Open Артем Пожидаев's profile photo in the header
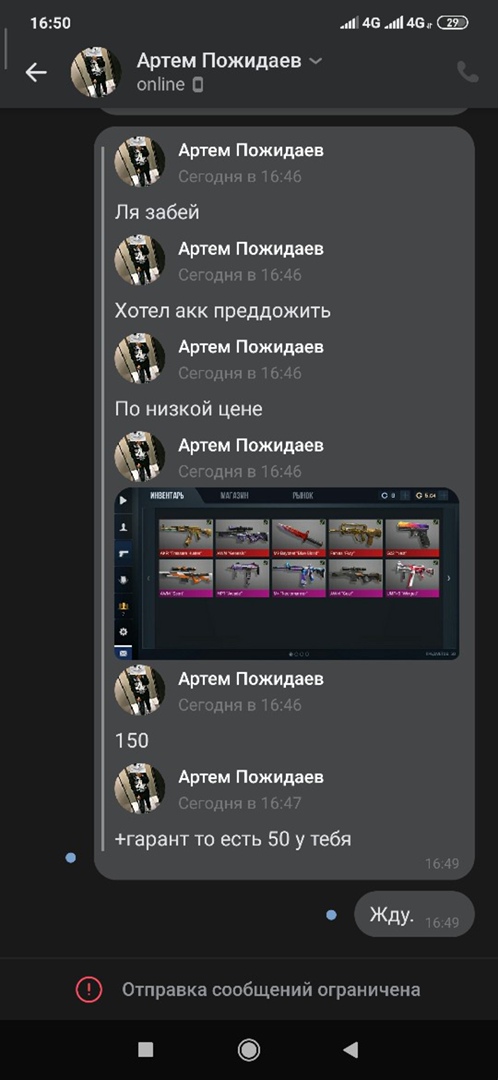 click(96, 72)
